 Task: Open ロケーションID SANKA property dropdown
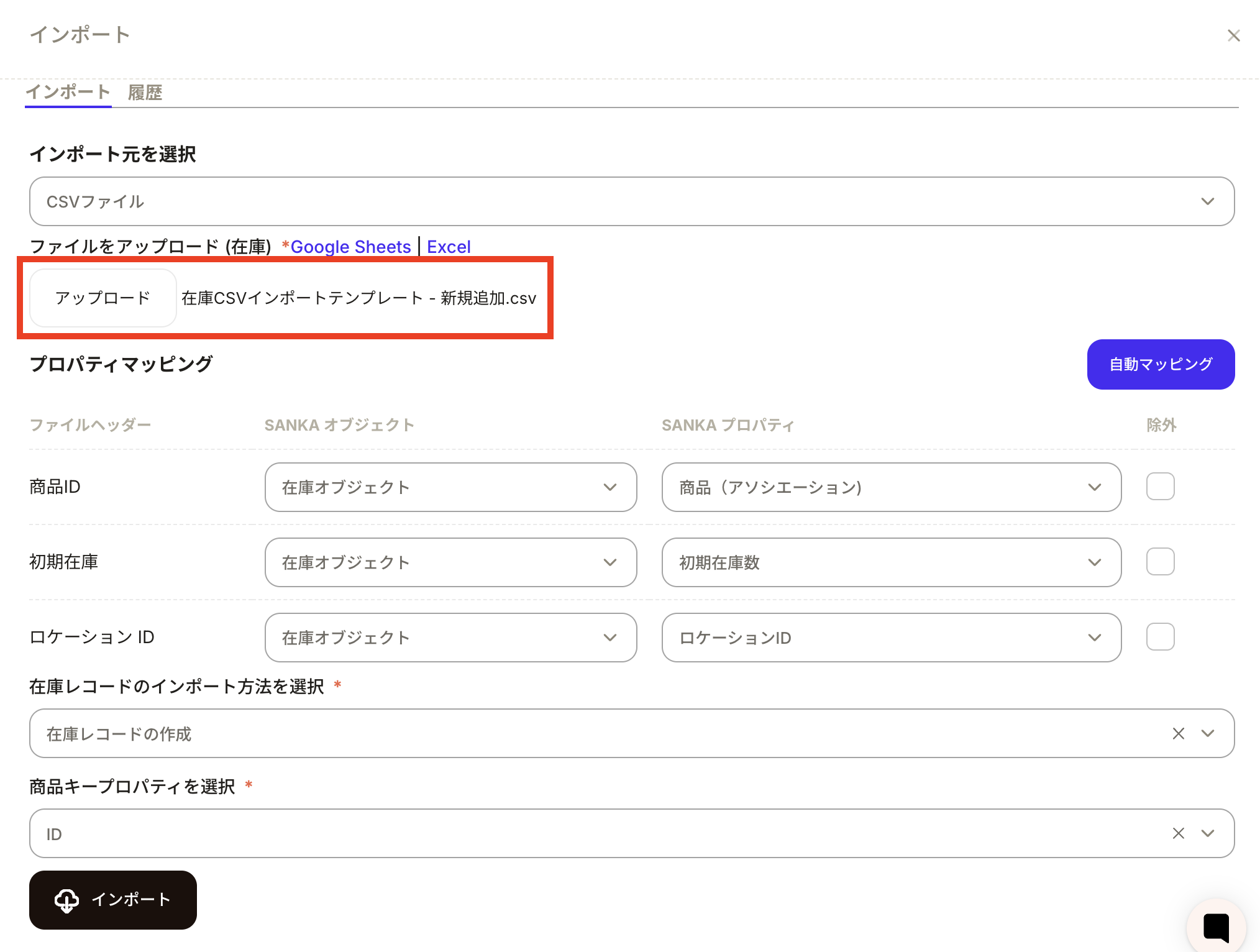[x=891, y=638]
